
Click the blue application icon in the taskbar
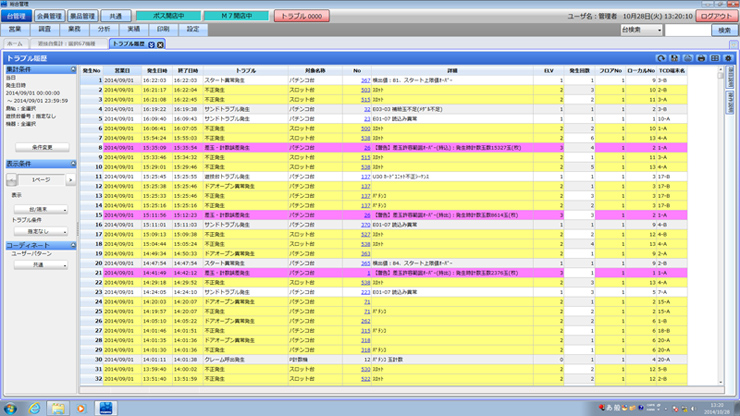106,408
